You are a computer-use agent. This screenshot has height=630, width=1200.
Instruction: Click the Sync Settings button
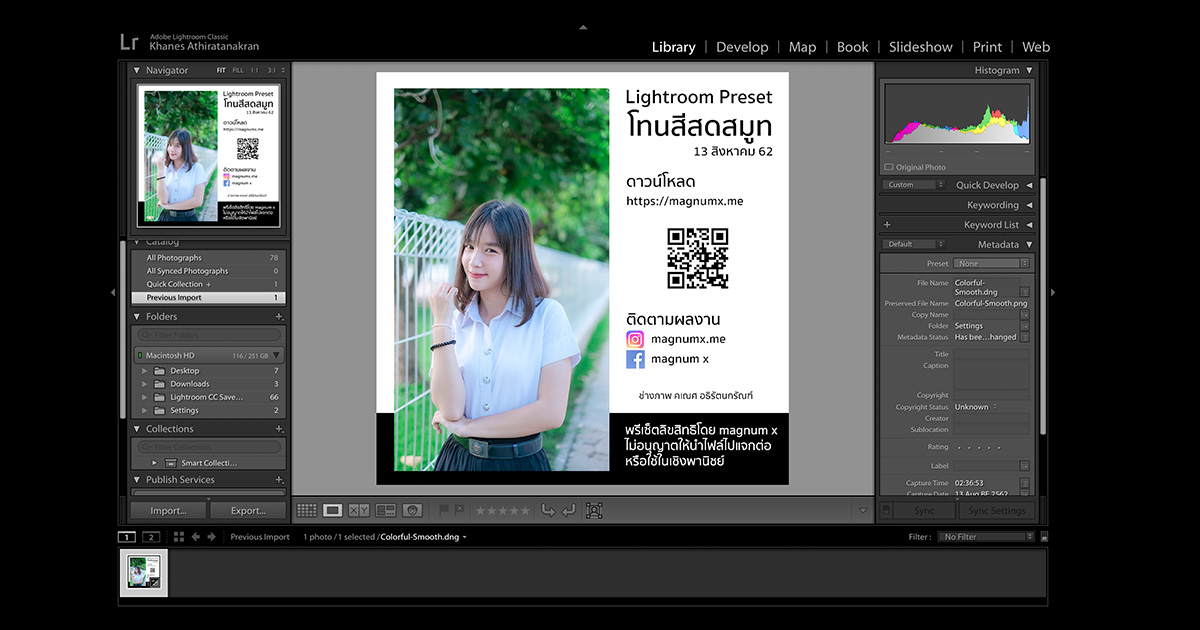[x=997, y=511]
